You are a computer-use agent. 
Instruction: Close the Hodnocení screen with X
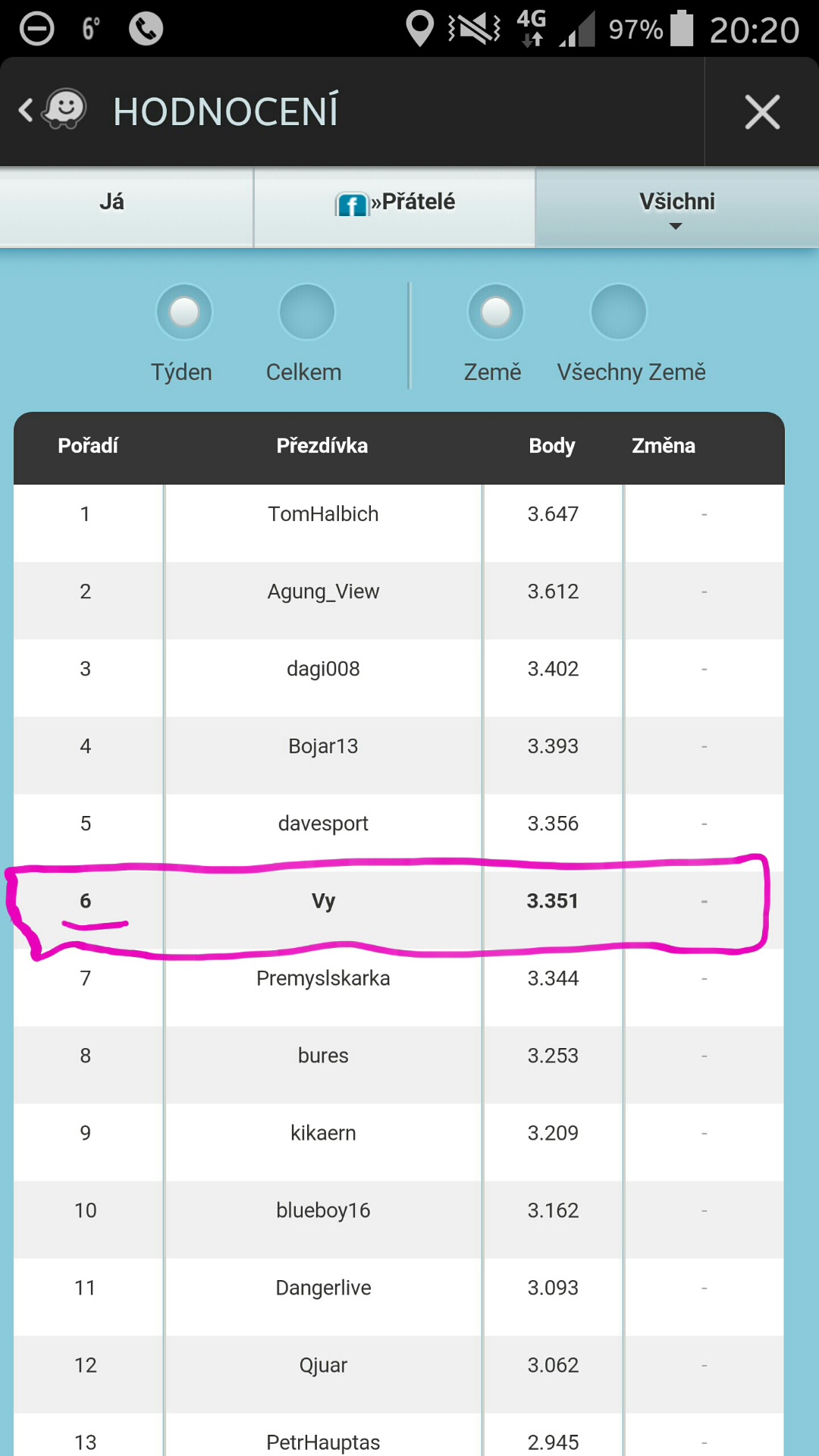761,112
